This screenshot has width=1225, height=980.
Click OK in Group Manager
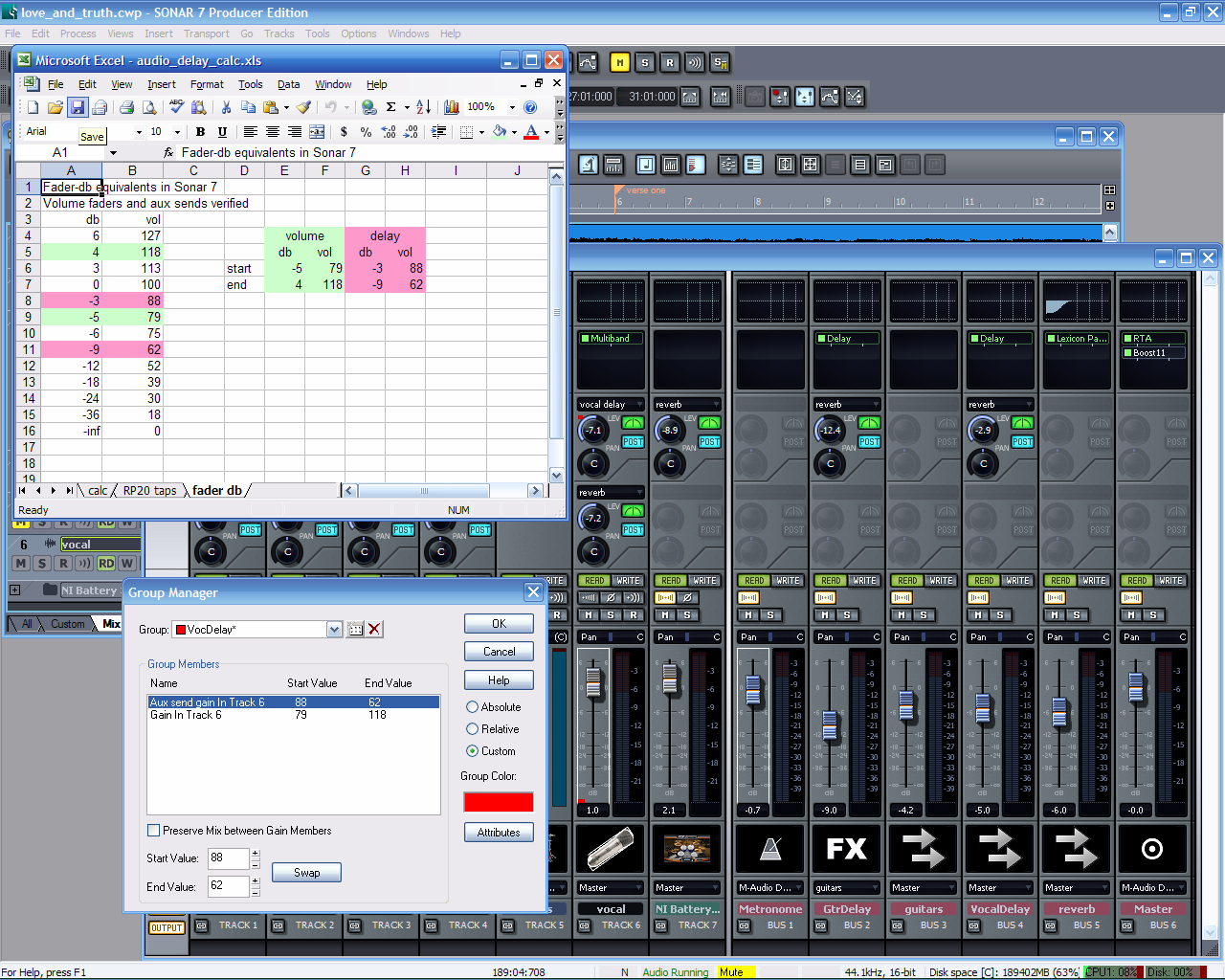pyautogui.click(x=499, y=623)
